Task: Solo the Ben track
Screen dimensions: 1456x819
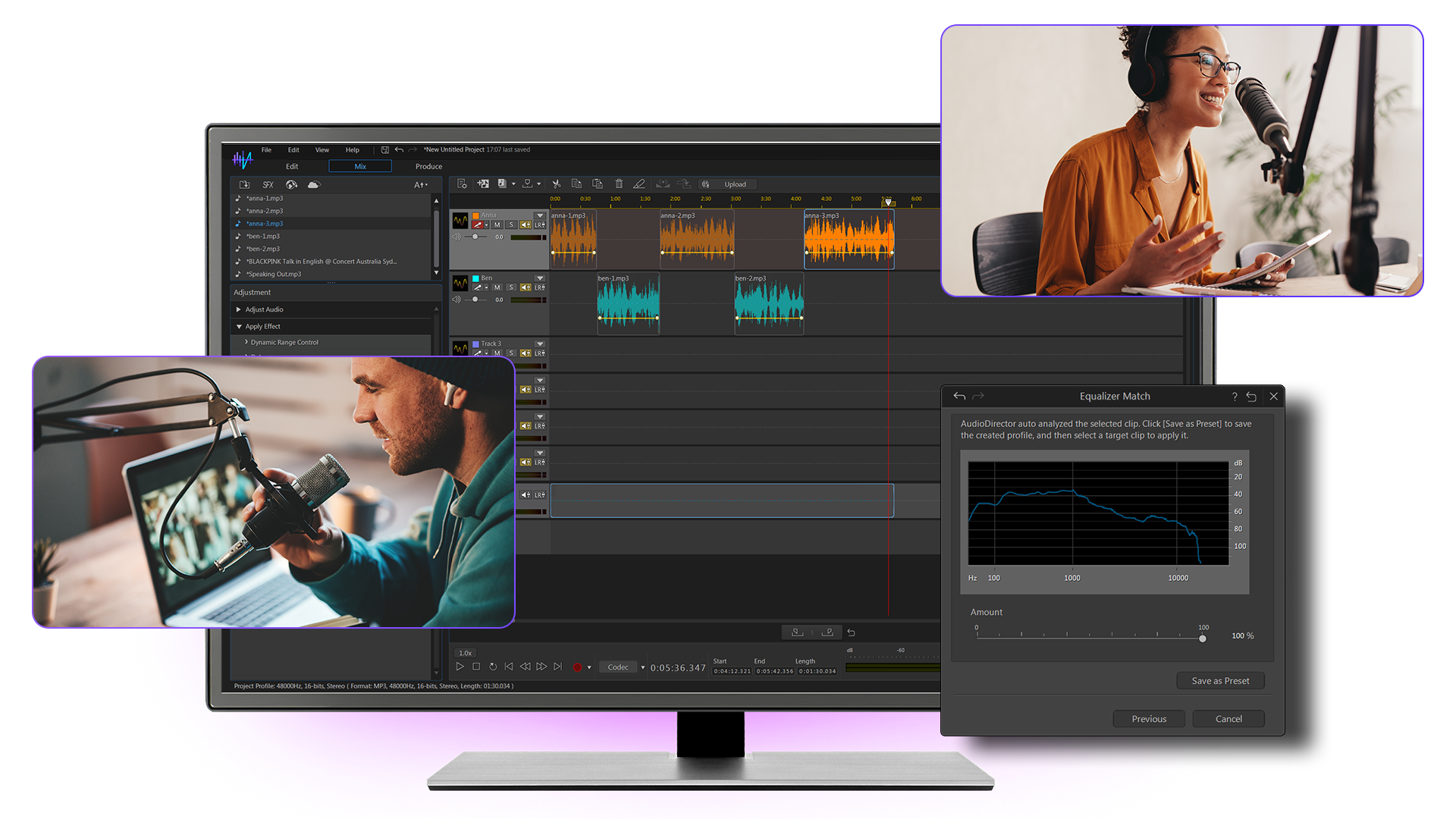Action: (x=511, y=287)
